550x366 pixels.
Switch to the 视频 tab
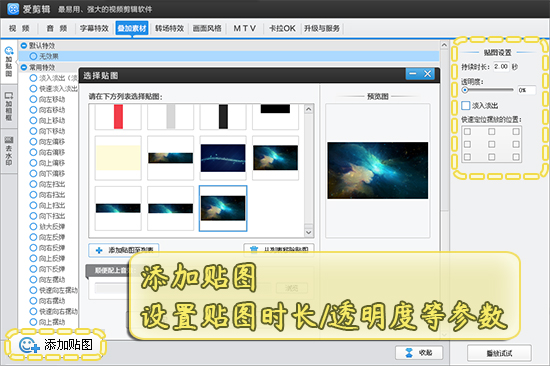[19, 28]
